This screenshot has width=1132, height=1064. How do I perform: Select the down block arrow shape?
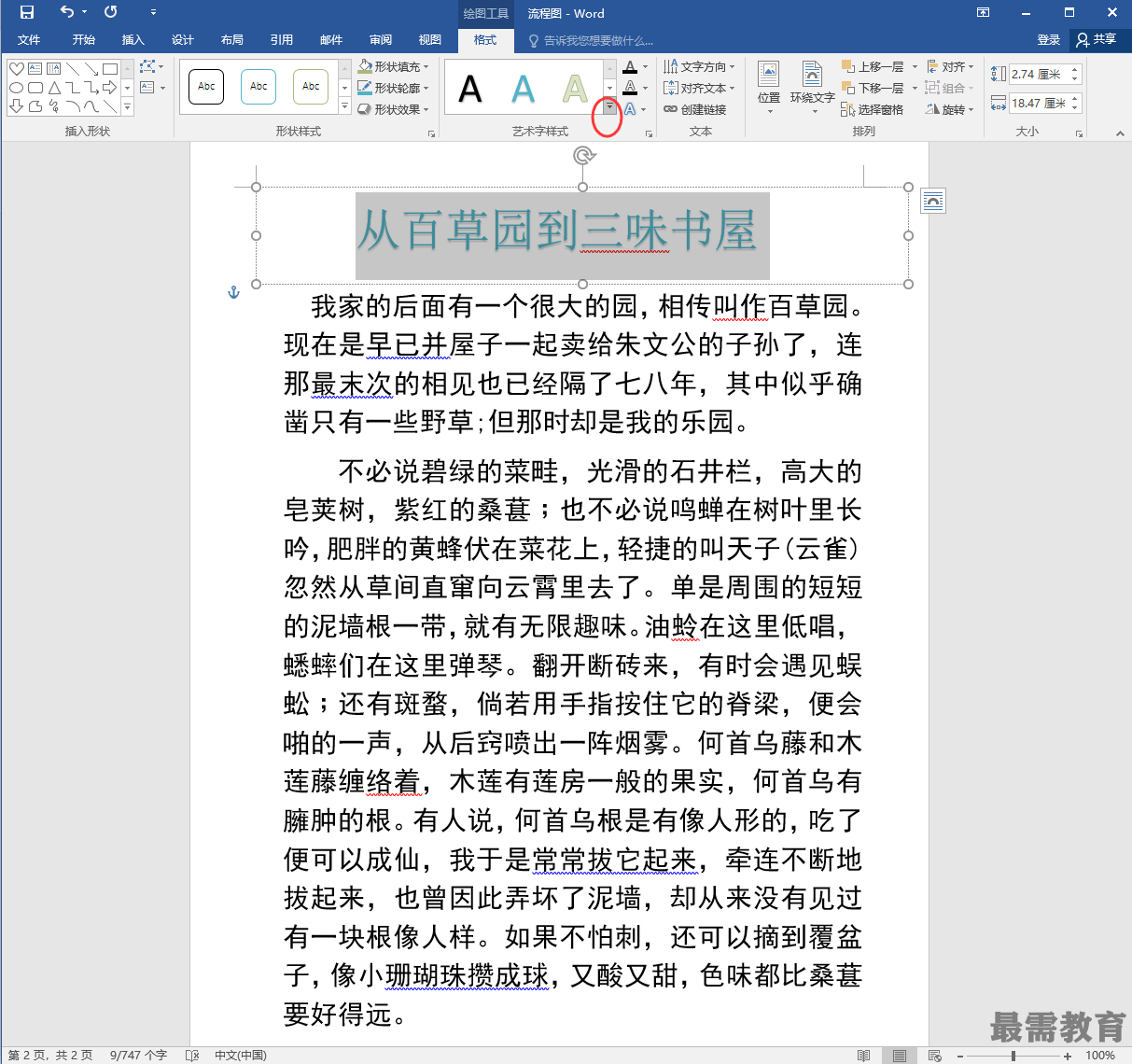pos(17,106)
